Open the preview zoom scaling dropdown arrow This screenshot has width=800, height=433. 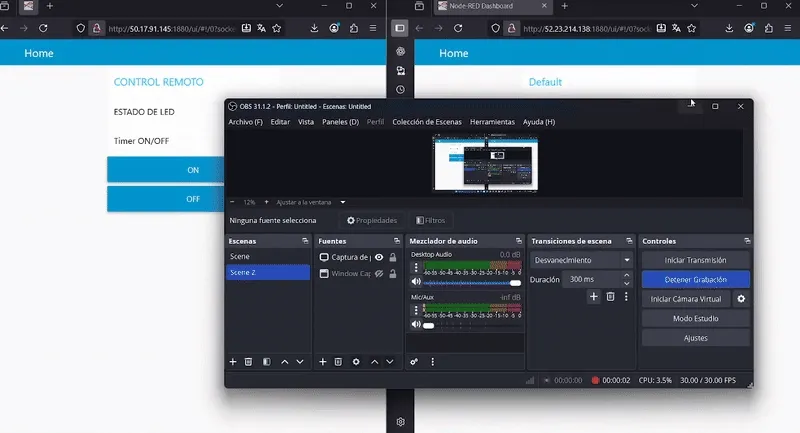click(342, 202)
